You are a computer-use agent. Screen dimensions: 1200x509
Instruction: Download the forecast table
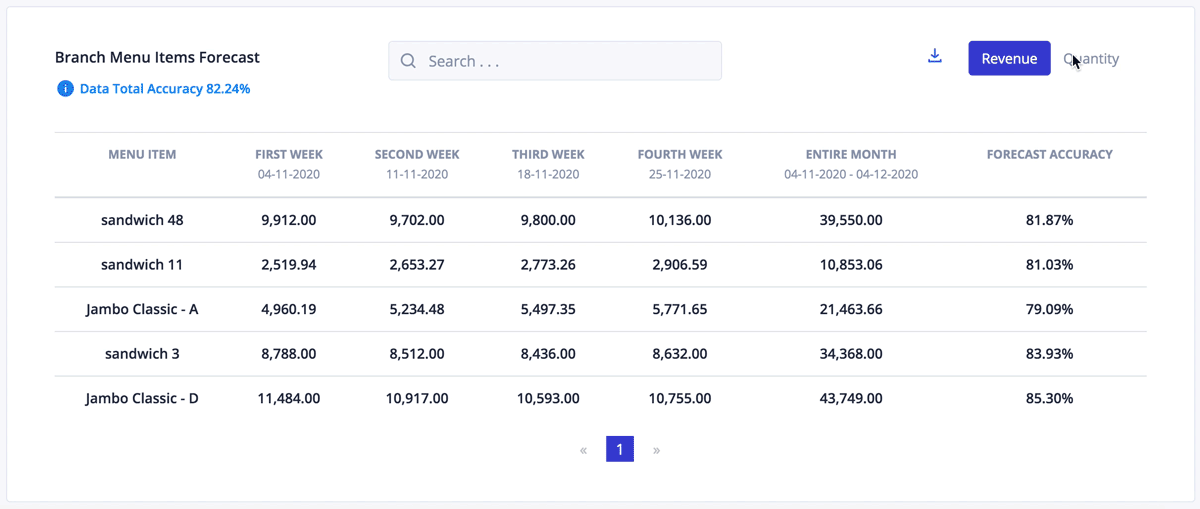point(935,56)
